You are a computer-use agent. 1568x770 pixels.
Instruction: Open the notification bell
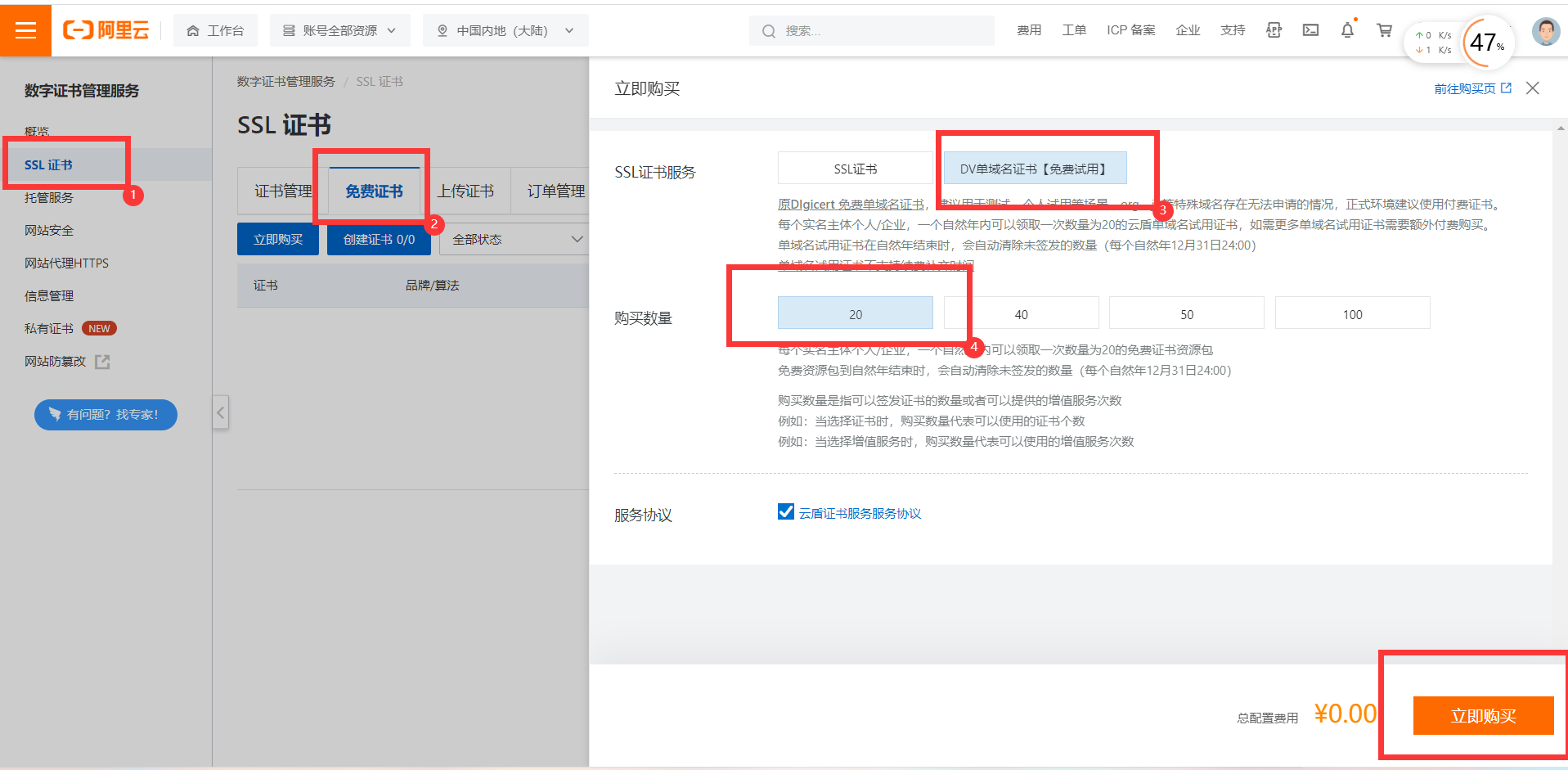[1347, 30]
